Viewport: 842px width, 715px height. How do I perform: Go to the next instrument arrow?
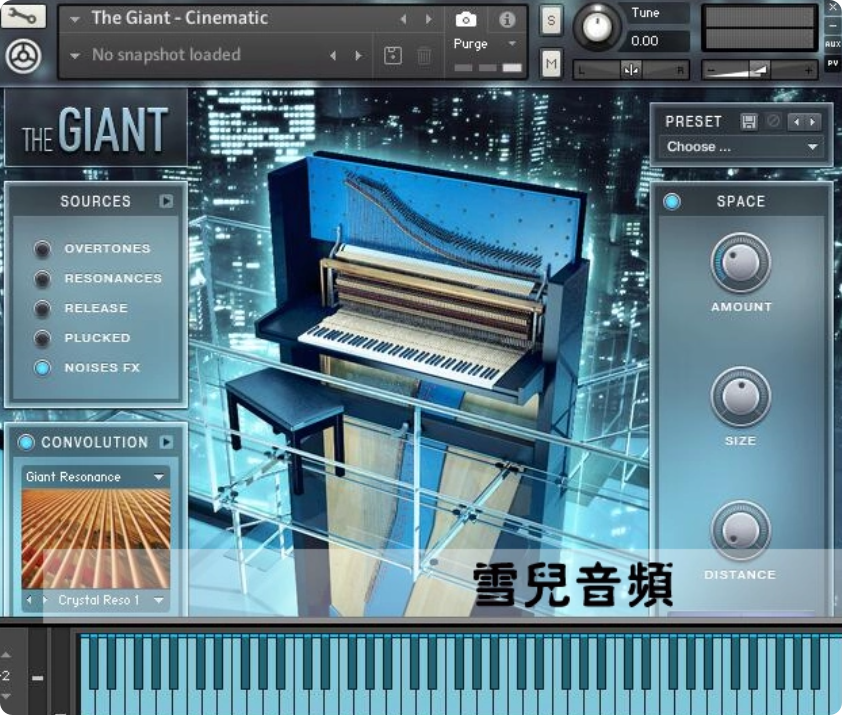click(429, 19)
